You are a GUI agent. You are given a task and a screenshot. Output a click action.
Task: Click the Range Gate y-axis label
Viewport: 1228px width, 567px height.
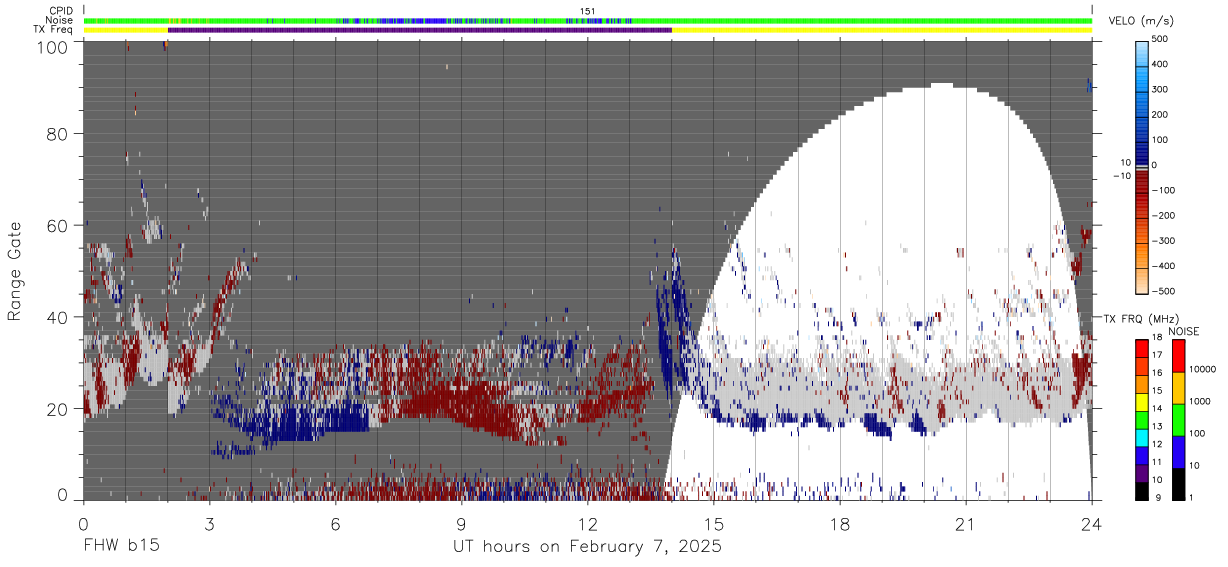(x=15, y=272)
